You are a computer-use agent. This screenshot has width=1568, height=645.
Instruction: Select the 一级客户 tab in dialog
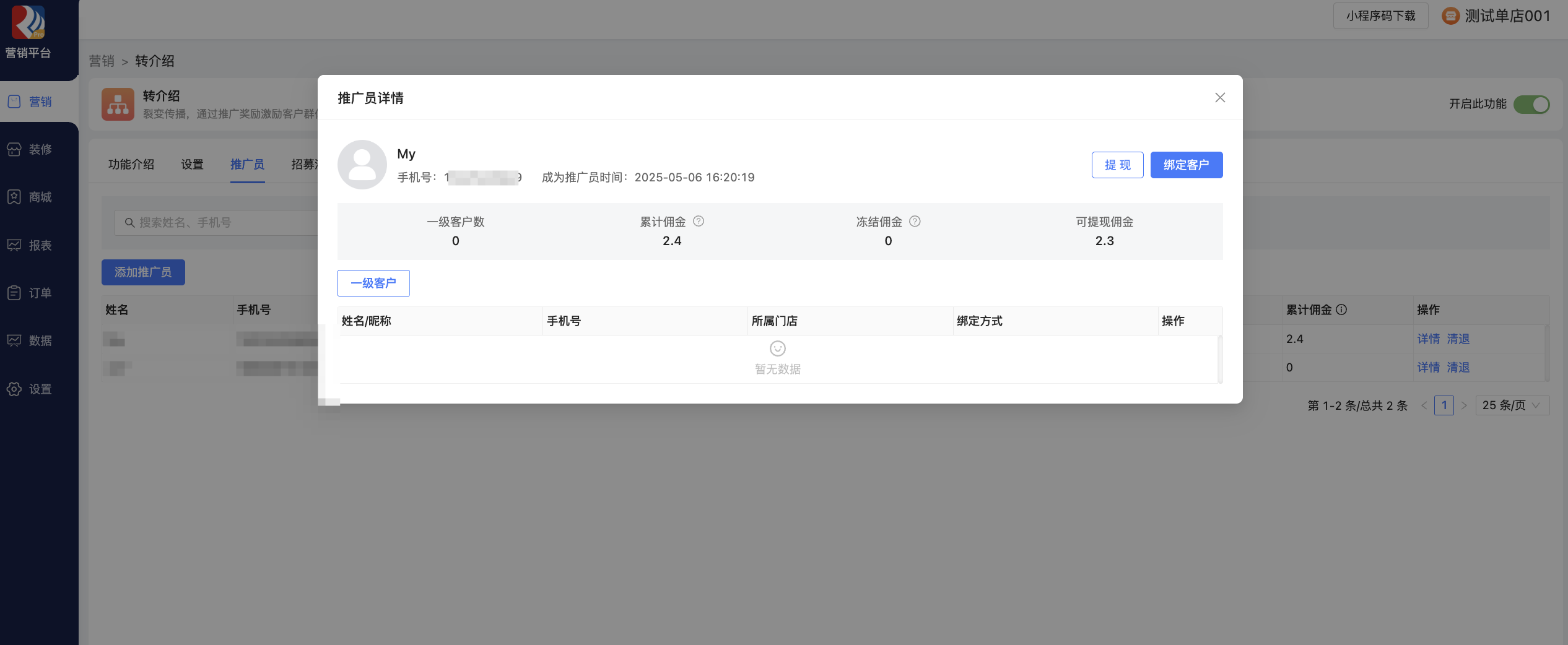coord(373,283)
